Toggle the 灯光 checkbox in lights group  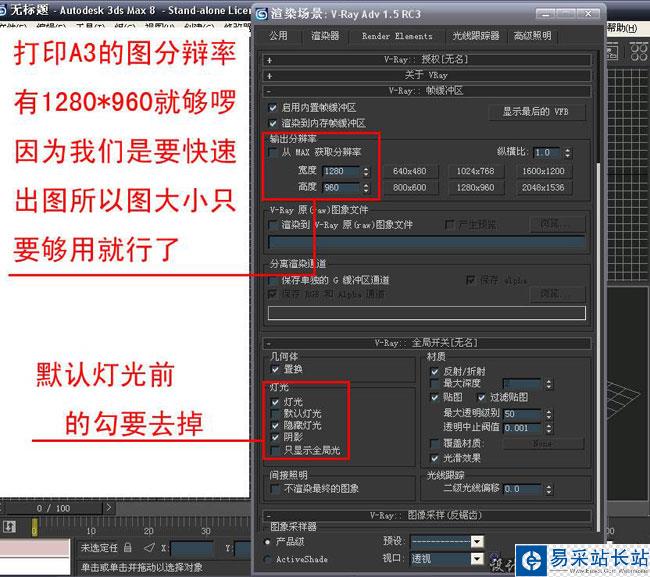click(275, 402)
